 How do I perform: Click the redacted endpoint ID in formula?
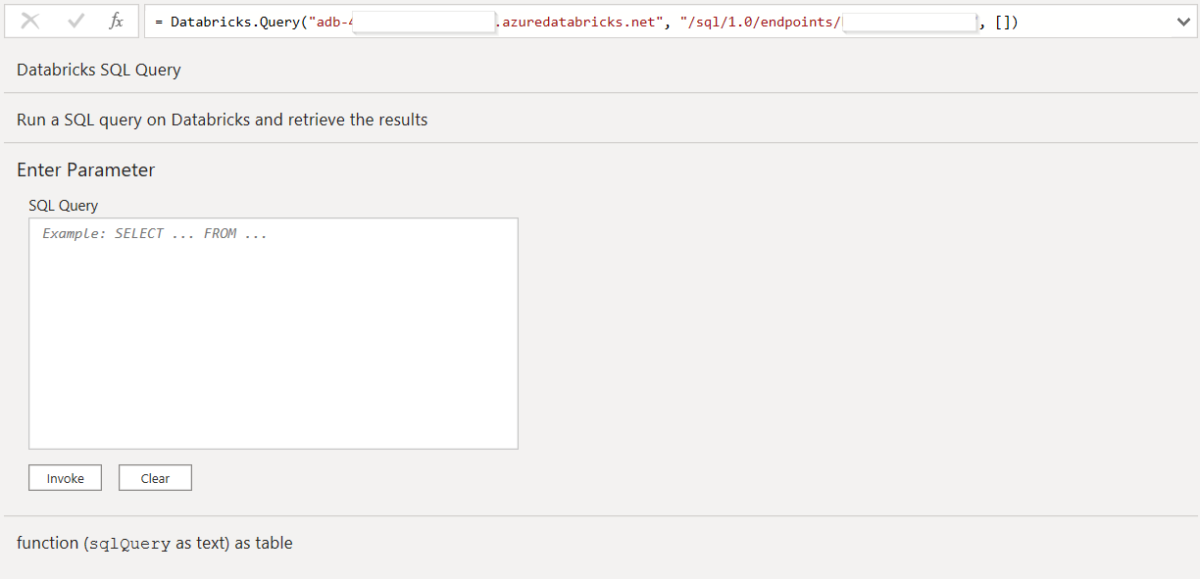(909, 22)
